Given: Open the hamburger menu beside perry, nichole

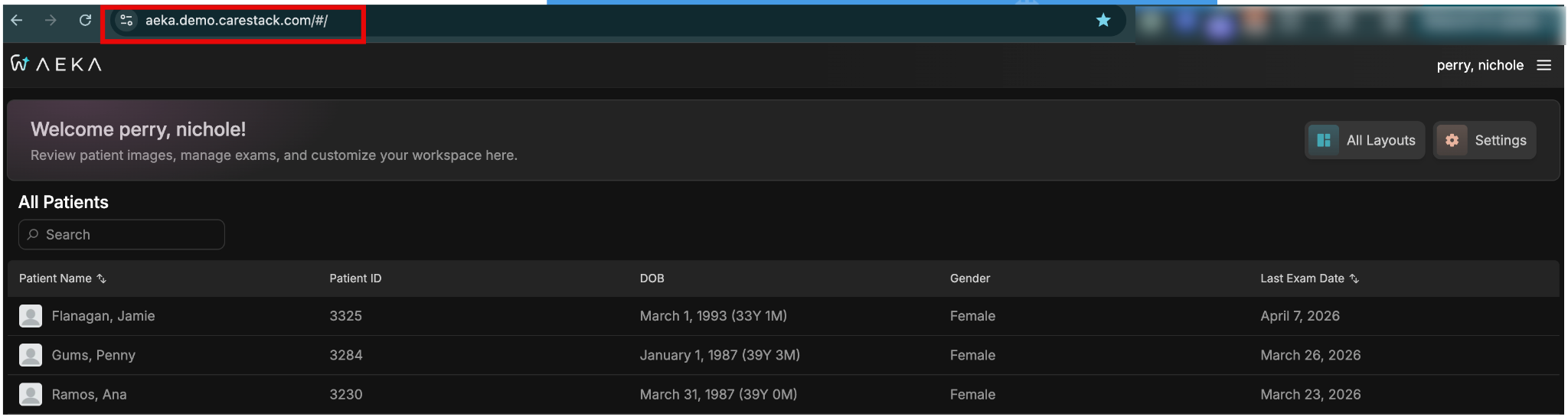Looking at the screenshot, I should [x=1543, y=65].
